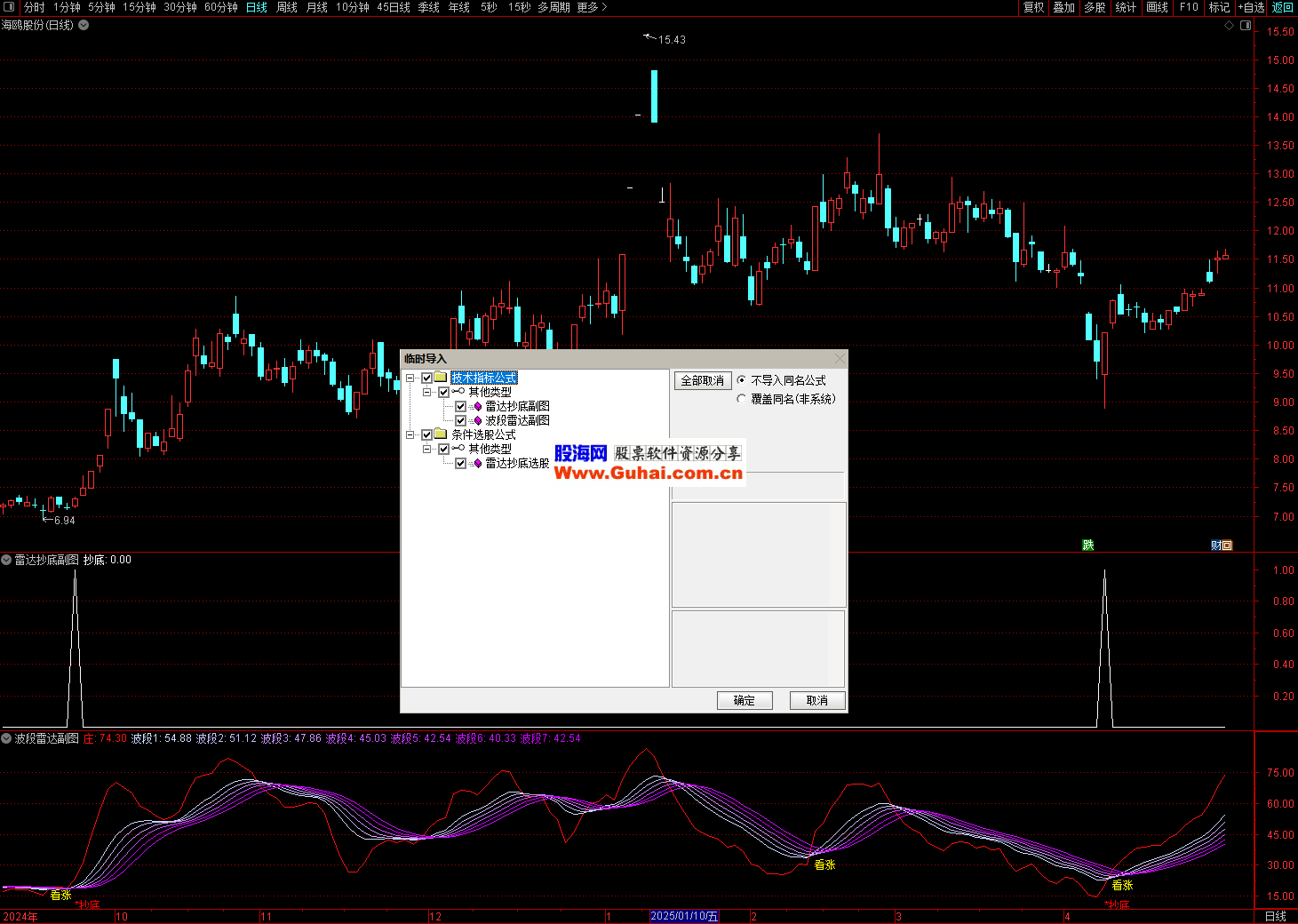Collapse 其他类型 node under 条件选股公式
Screen dimensions: 1298x924
[x=427, y=449]
